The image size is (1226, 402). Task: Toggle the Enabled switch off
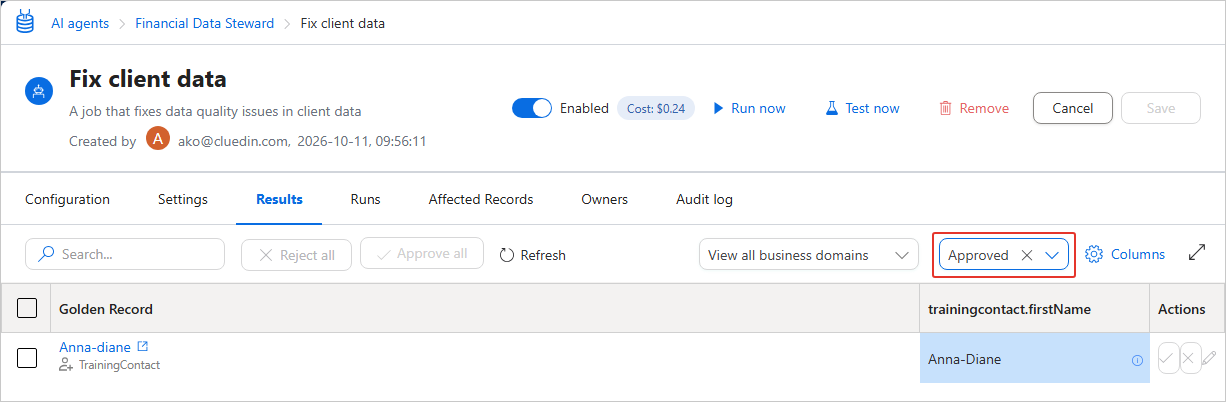532,108
